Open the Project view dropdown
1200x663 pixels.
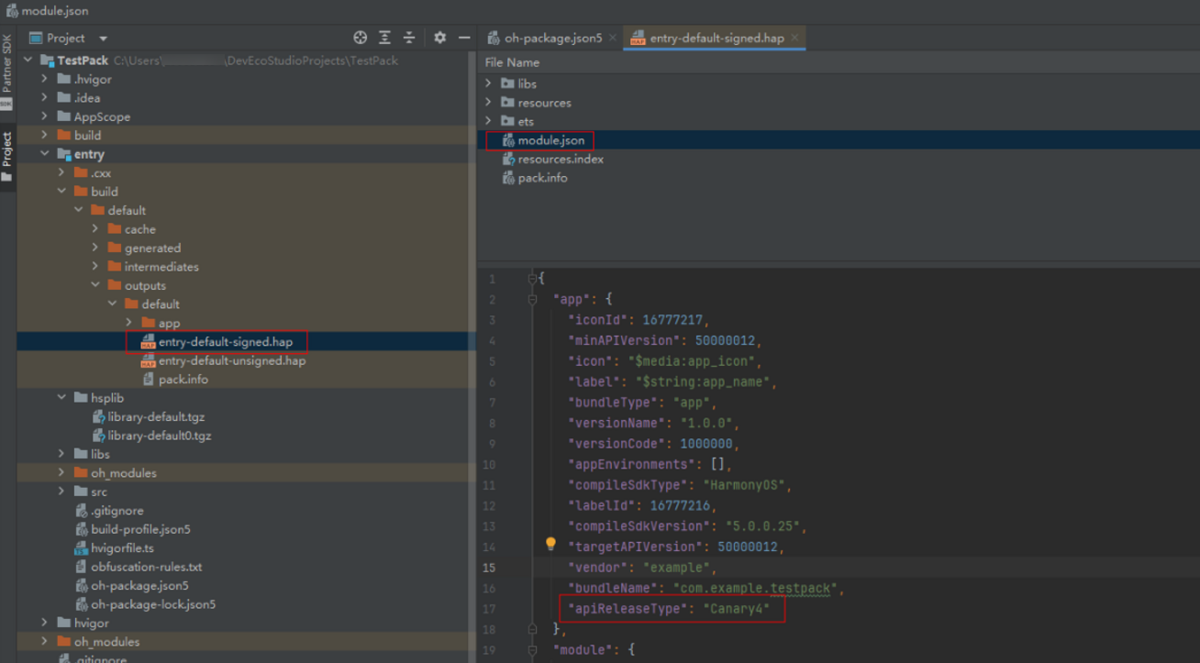[103, 38]
